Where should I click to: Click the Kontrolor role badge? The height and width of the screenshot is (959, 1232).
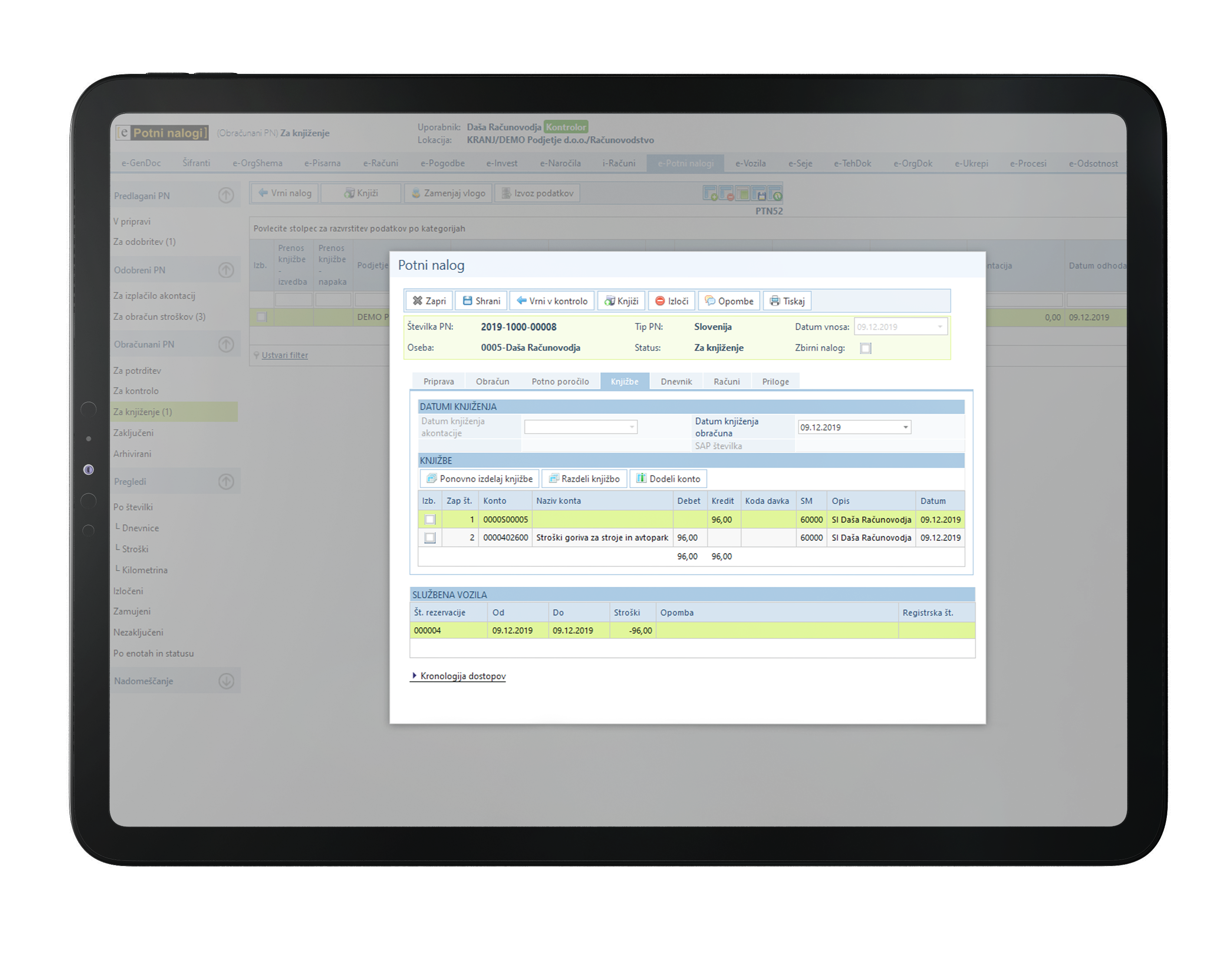click(566, 127)
